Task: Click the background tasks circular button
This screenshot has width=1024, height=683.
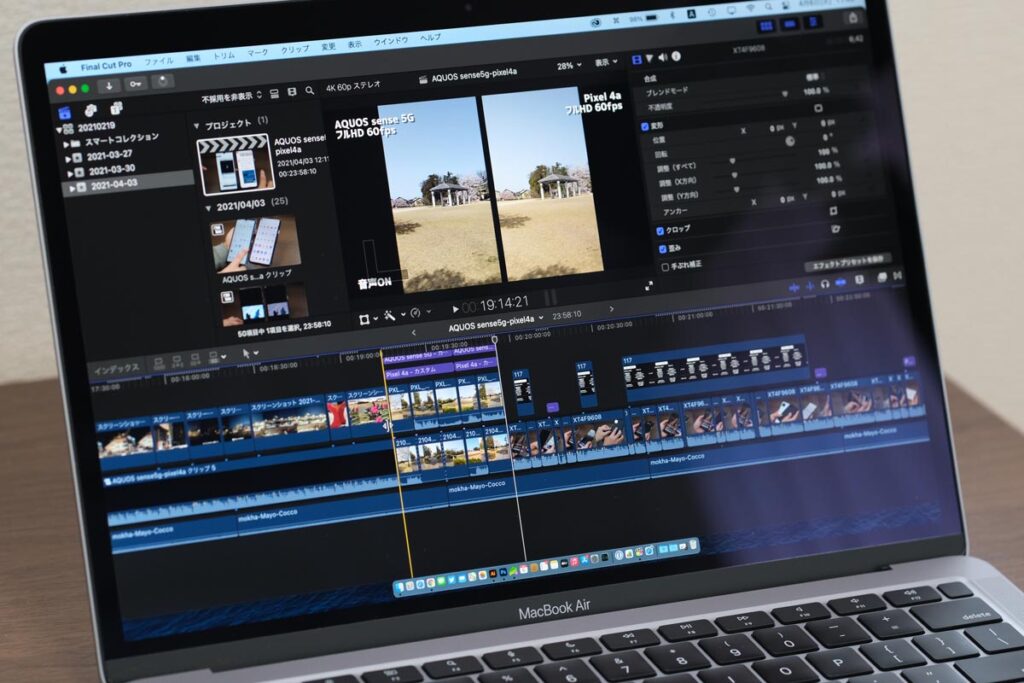Action: click(x=163, y=81)
